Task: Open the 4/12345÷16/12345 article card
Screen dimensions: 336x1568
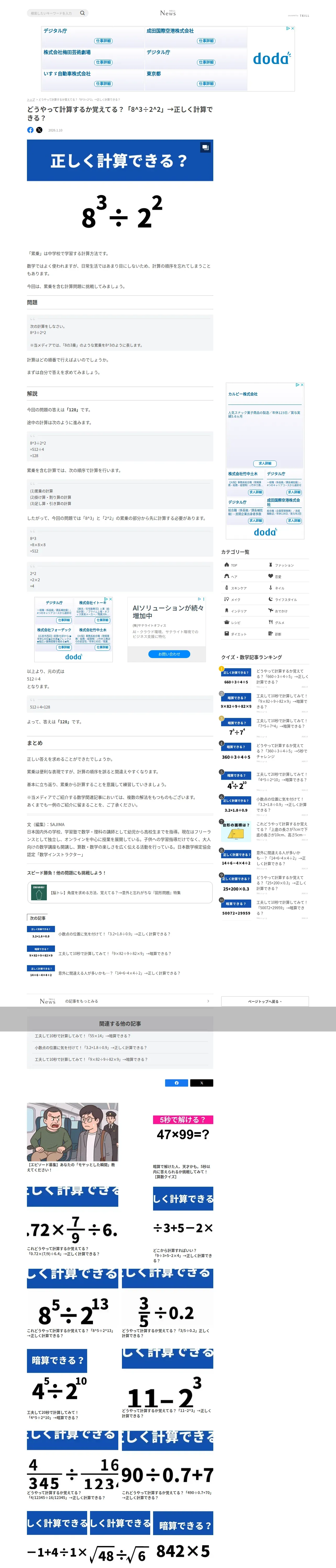Action: (x=72, y=1466)
